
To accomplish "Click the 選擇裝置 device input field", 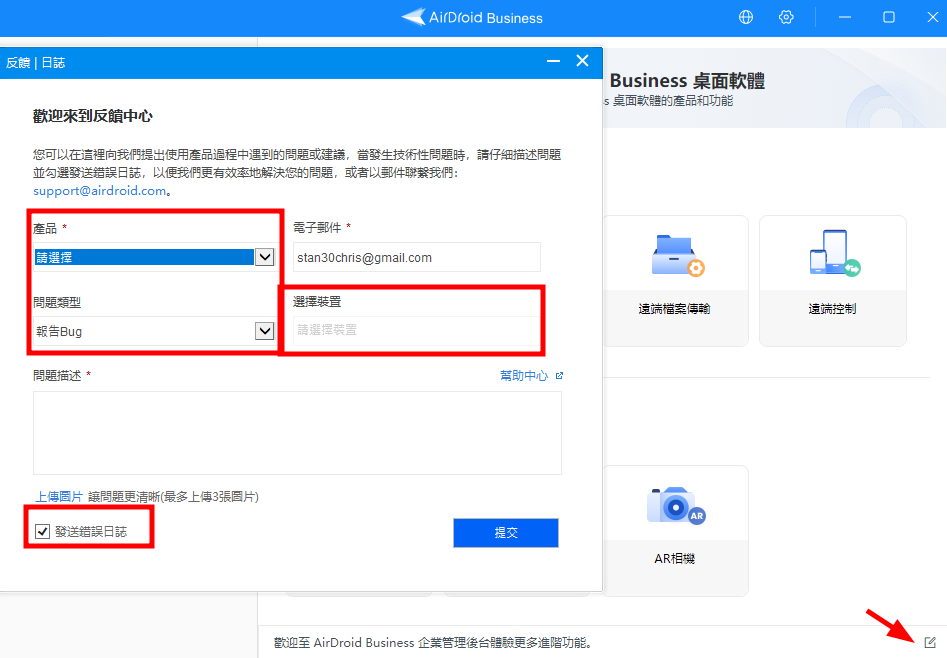I will [x=417, y=331].
